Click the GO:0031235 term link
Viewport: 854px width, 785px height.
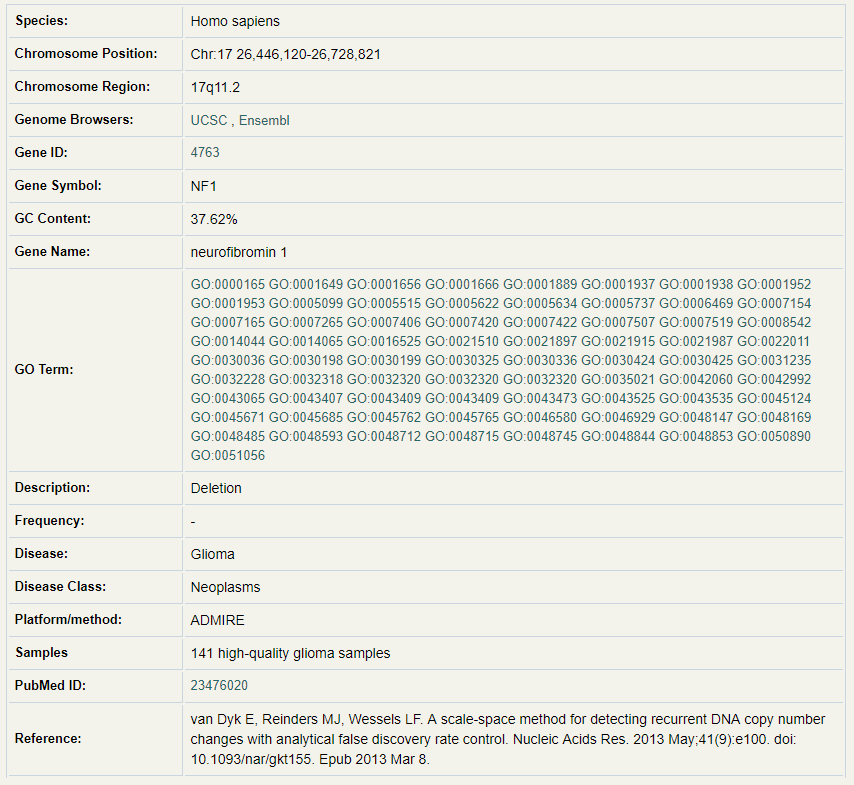click(774, 361)
